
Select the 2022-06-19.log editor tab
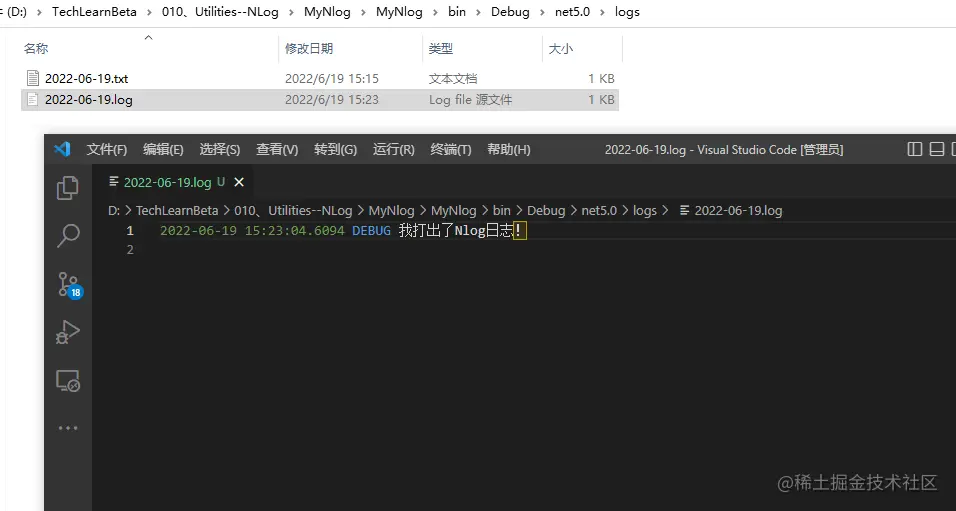175,182
